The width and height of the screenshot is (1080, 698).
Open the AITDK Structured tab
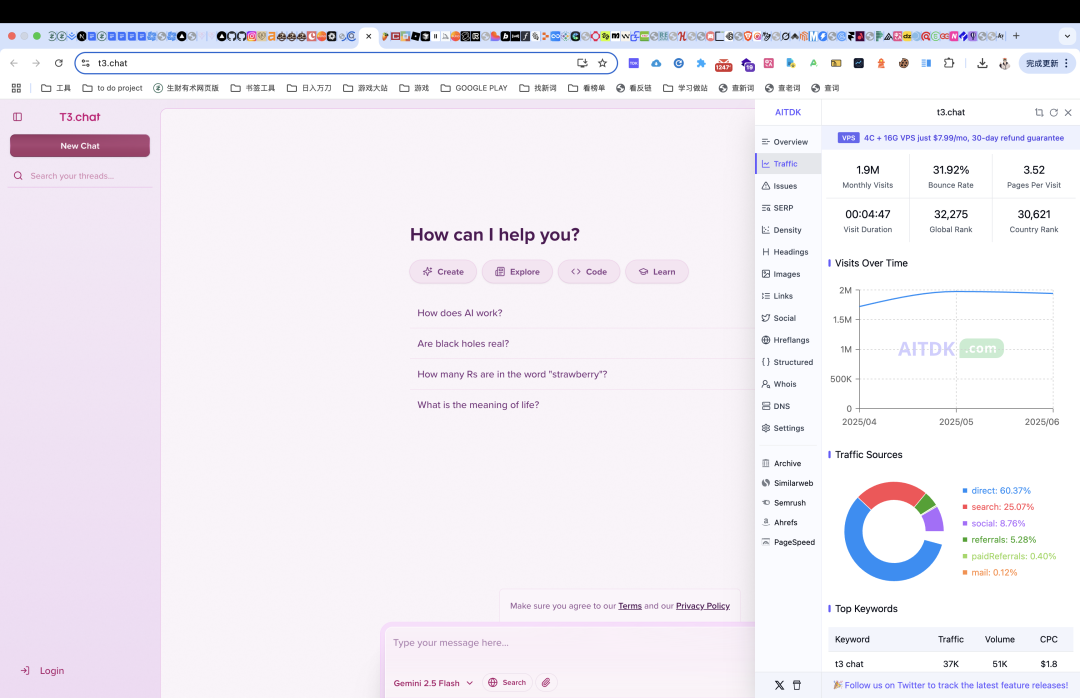tap(788, 362)
